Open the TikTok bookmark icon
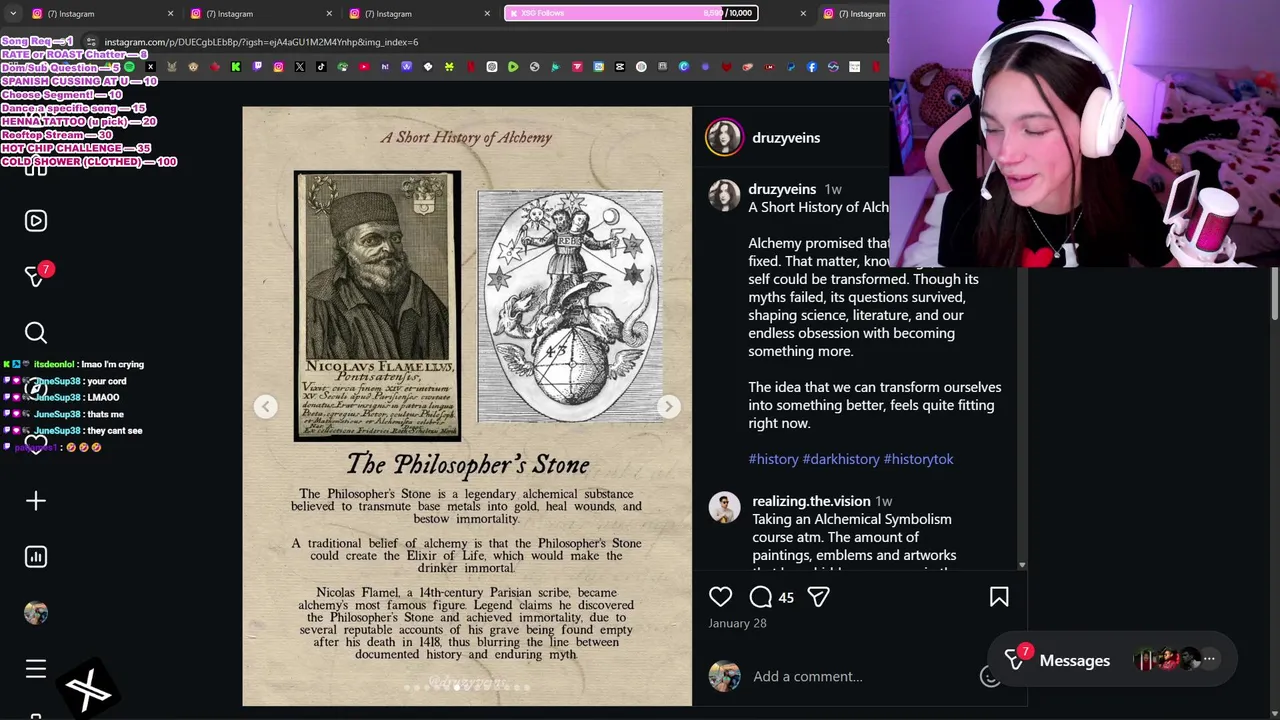The height and width of the screenshot is (720, 1280). coord(321,67)
